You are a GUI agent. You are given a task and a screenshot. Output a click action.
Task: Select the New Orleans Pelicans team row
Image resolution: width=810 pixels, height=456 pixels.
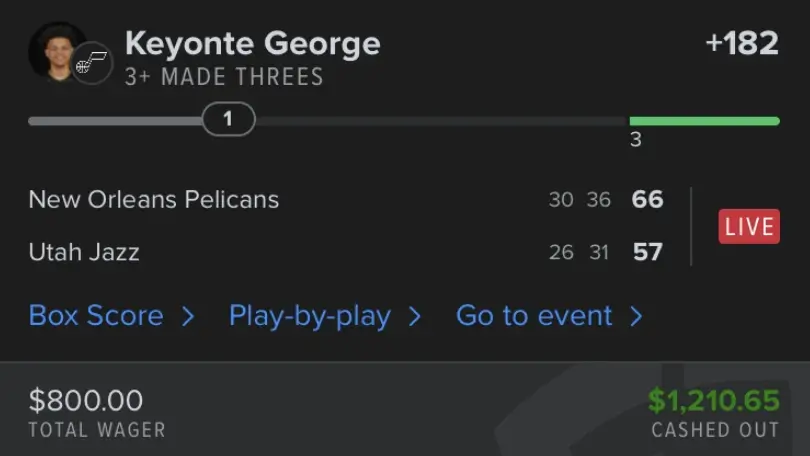tap(154, 199)
